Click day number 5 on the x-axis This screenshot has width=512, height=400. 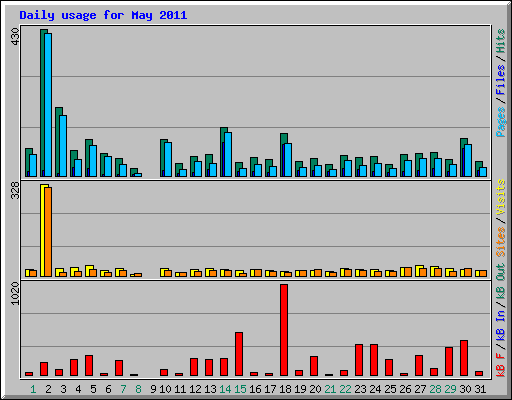[93, 389]
